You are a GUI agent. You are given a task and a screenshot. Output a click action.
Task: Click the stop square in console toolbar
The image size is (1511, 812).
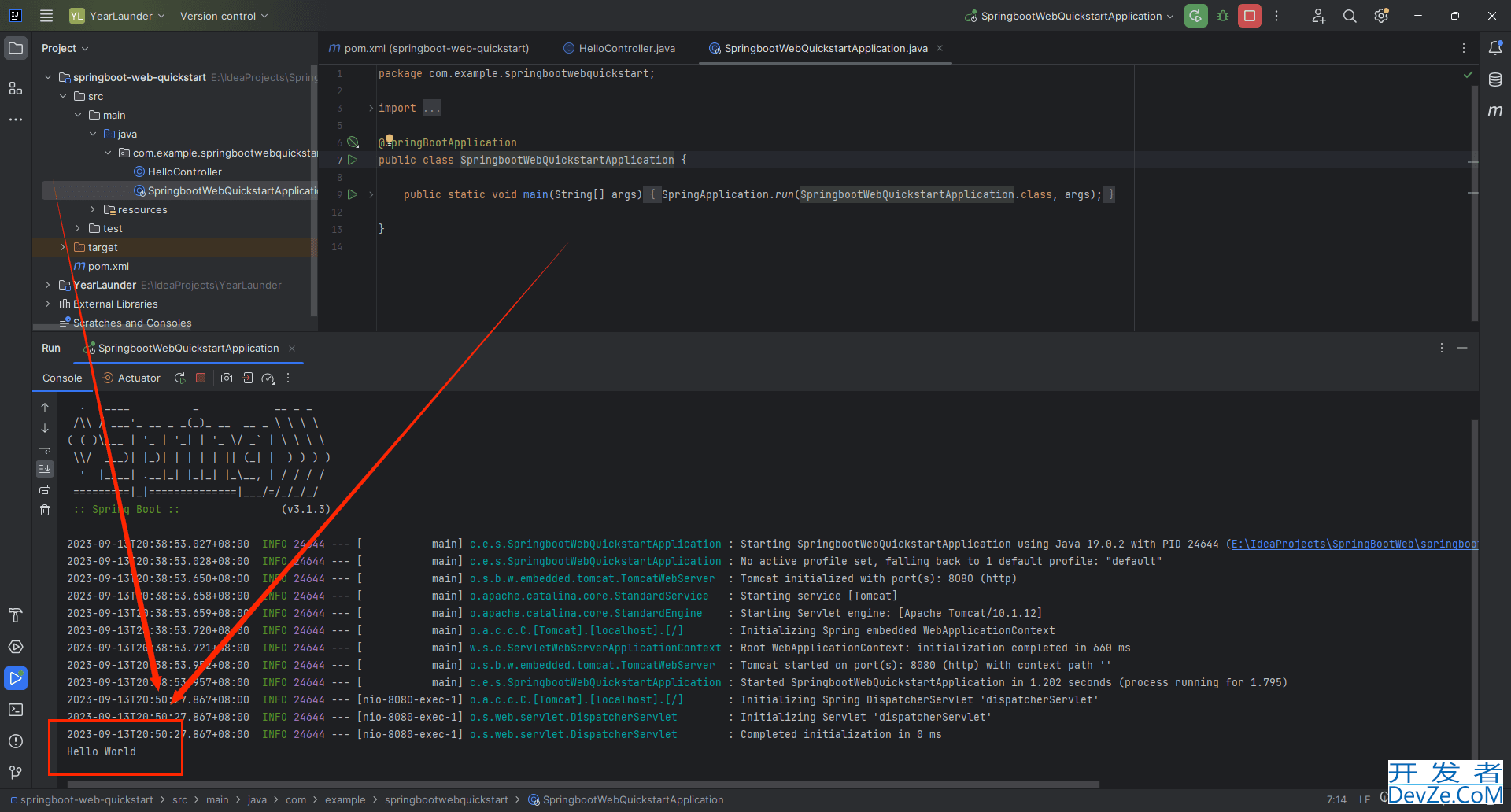point(201,378)
